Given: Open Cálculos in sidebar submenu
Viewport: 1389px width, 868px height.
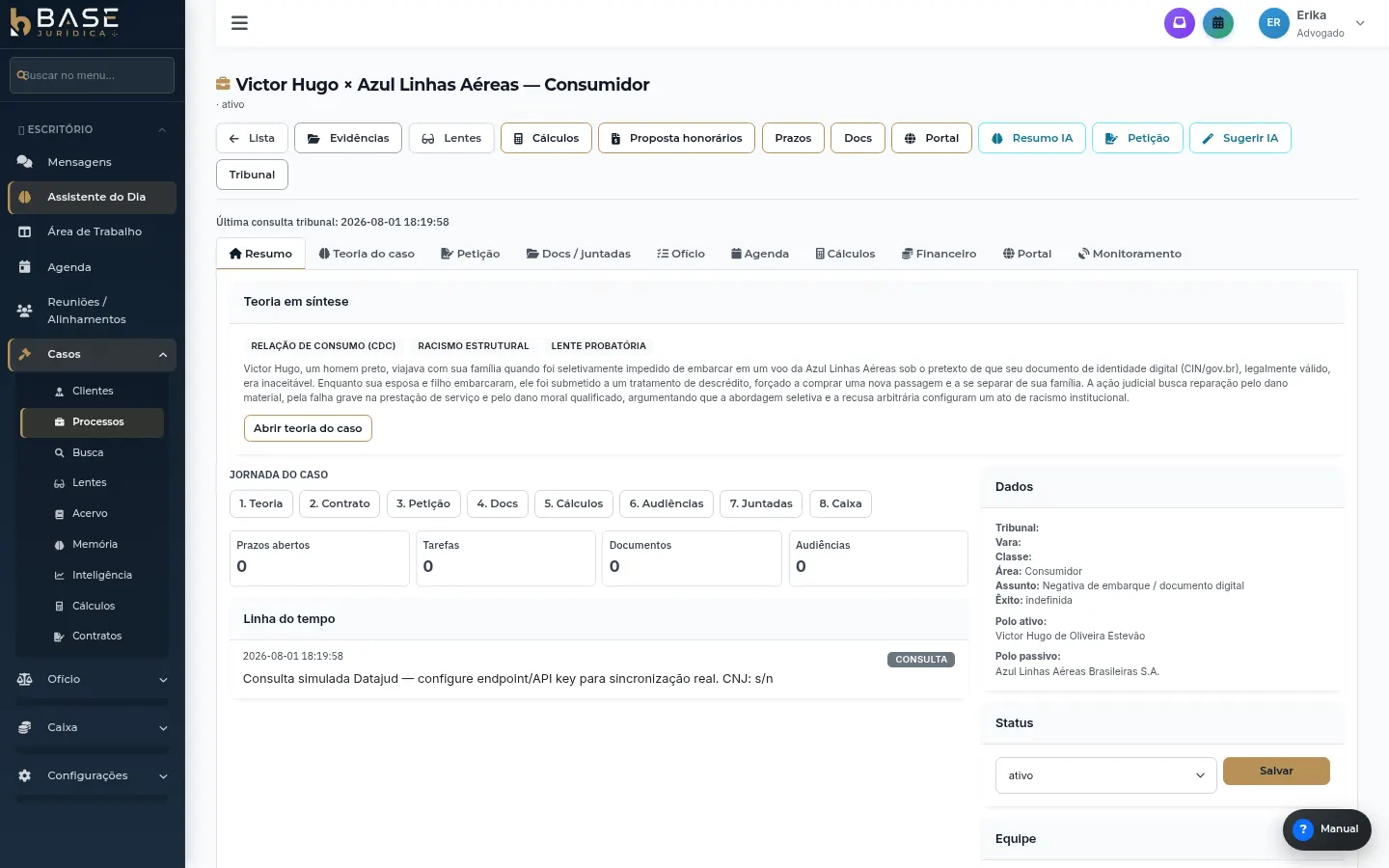Looking at the screenshot, I should [92, 606].
